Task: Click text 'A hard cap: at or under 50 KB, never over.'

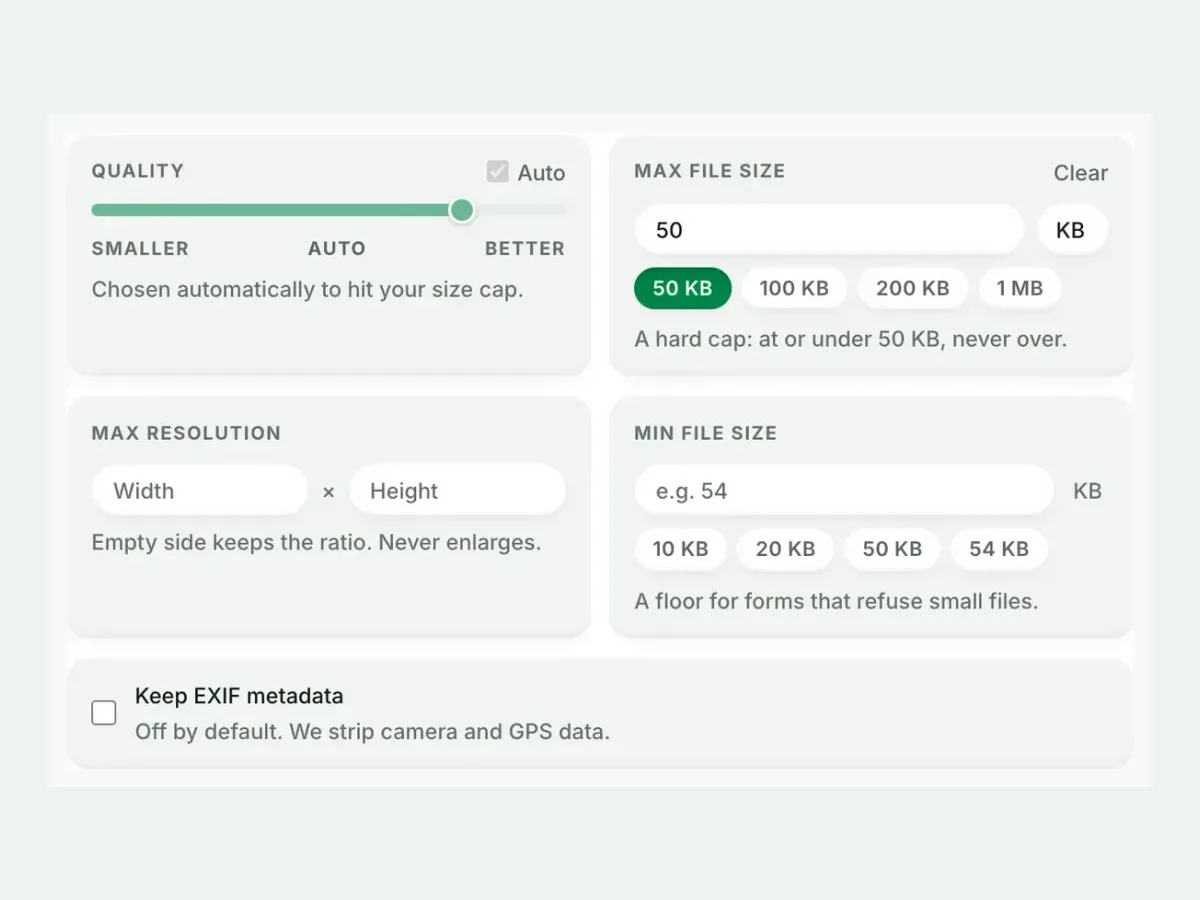Action: click(851, 339)
